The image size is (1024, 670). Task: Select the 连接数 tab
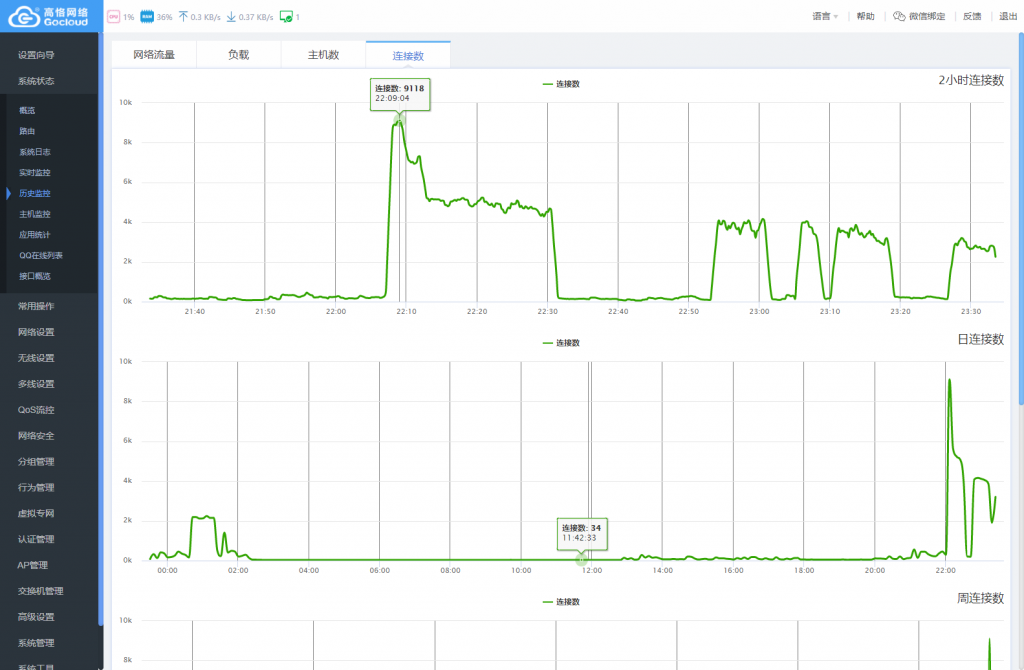tap(408, 55)
